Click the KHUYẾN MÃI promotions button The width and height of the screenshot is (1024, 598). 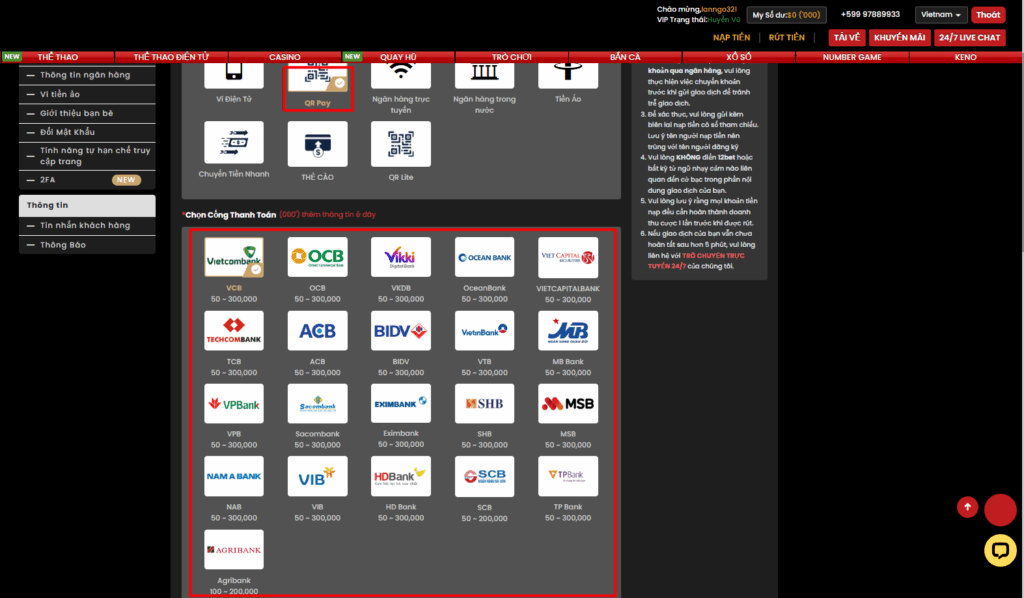(x=899, y=37)
